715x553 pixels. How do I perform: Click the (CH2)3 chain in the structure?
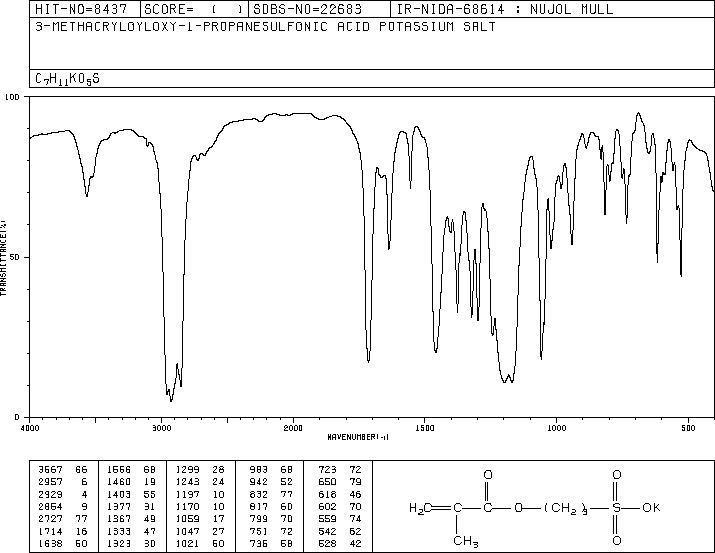click(x=565, y=508)
